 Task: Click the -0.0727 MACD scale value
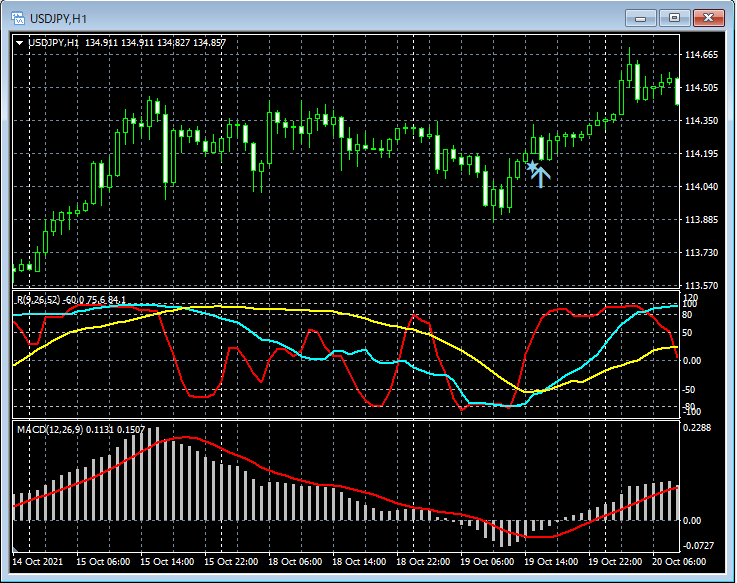pos(698,545)
